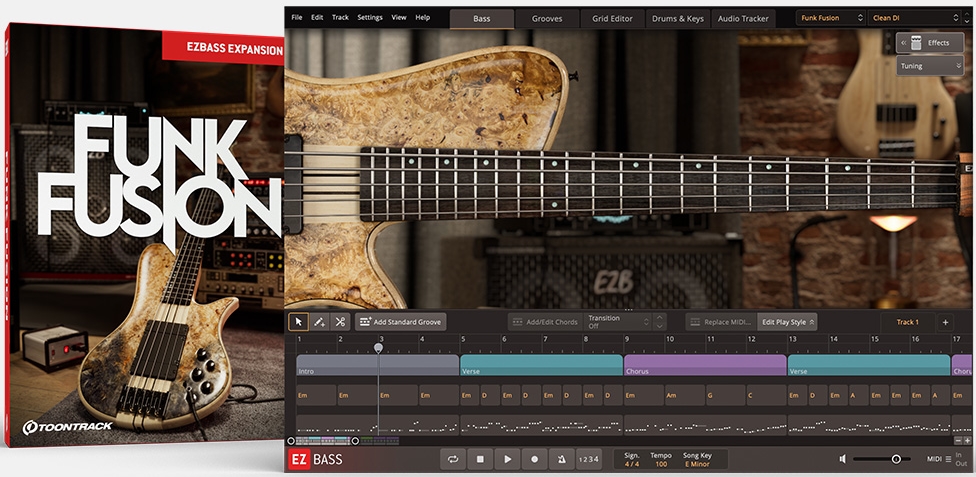Click the Replace MIDI button
Image resolution: width=976 pixels, height=477 pixels.
[x=721, y=322]
